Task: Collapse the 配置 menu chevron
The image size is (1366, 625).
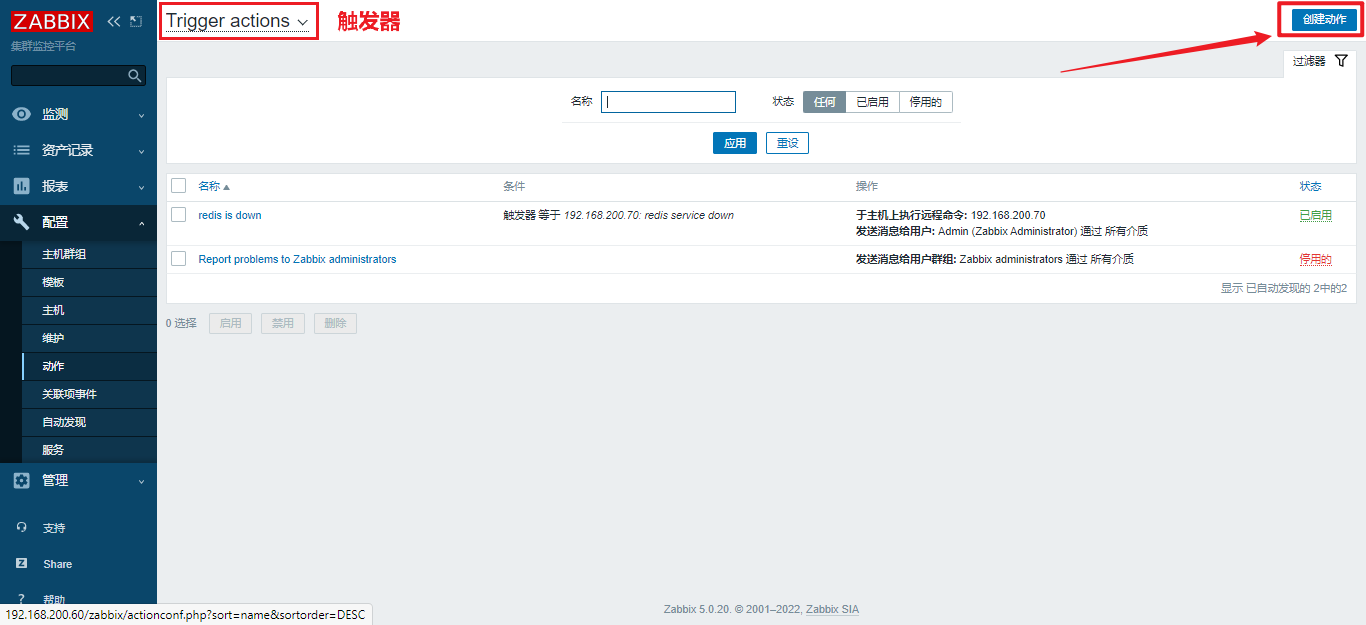Action: (141, 223)
